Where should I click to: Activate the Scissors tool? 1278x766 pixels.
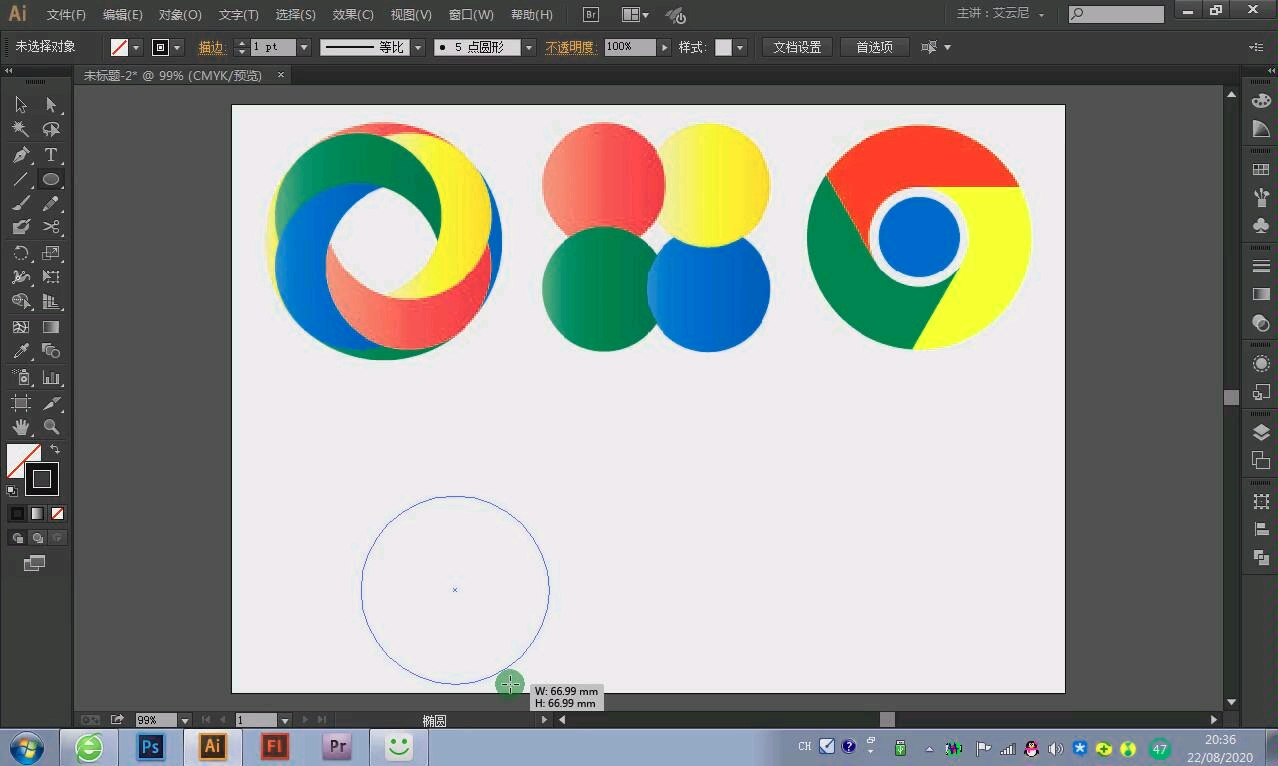pyautogui.click(x=51, y=228)
